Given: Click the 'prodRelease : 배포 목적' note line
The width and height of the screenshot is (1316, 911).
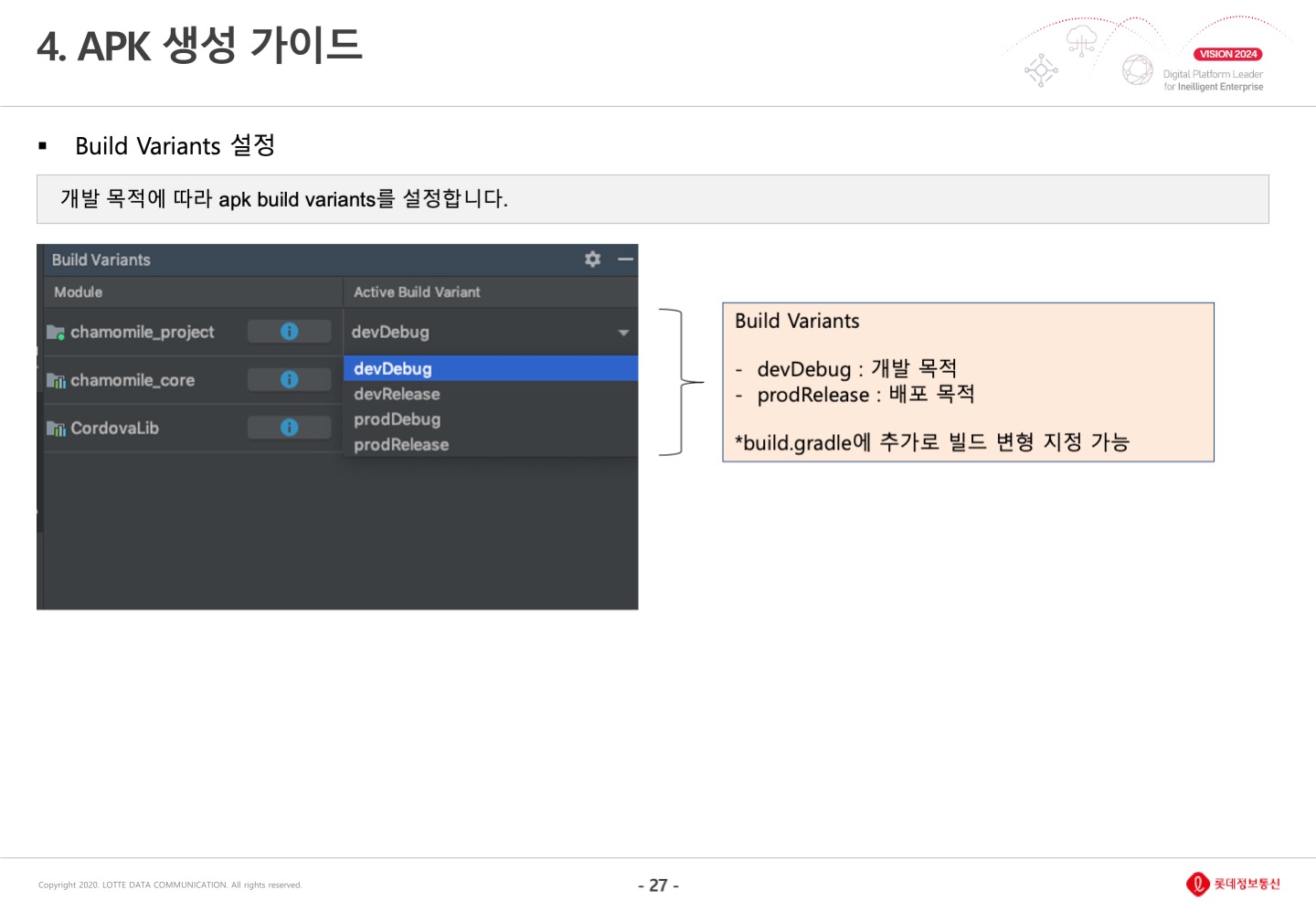Looking at the screenshot, I should (865, 395).
